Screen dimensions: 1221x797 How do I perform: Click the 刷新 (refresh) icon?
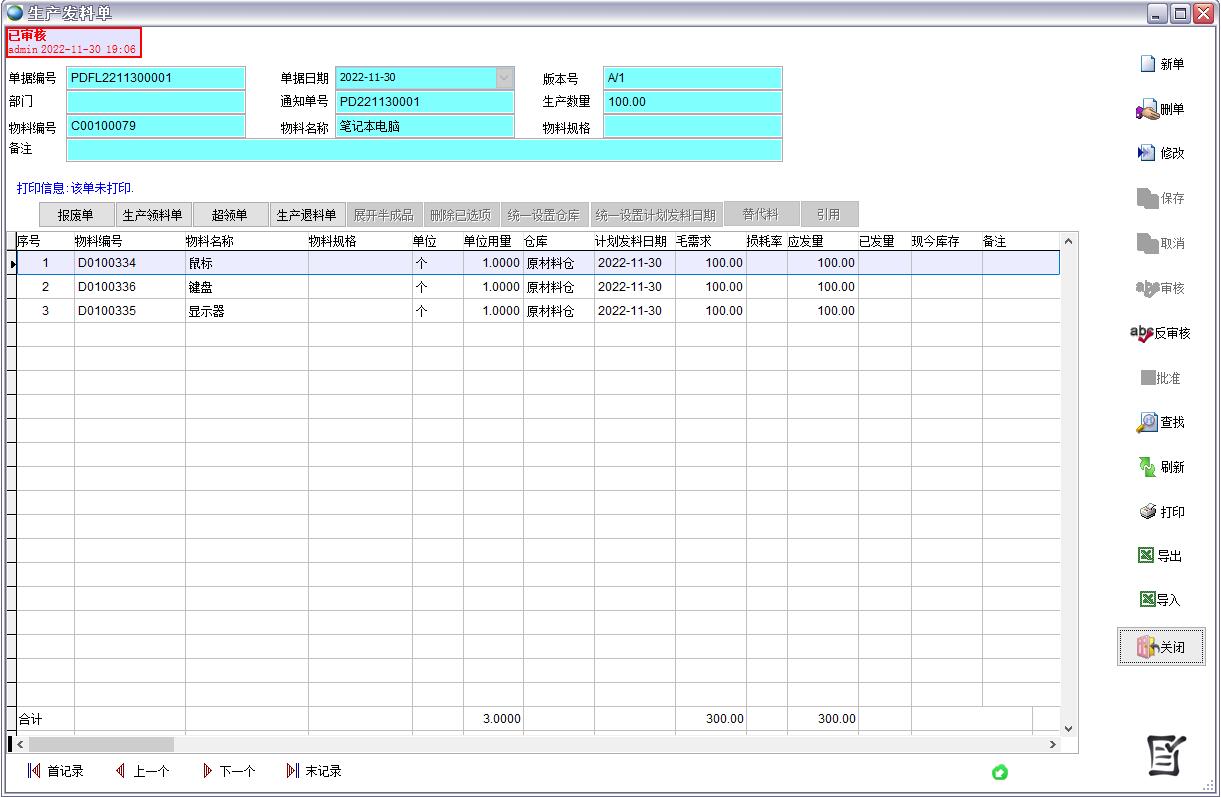coord(1147,467)
